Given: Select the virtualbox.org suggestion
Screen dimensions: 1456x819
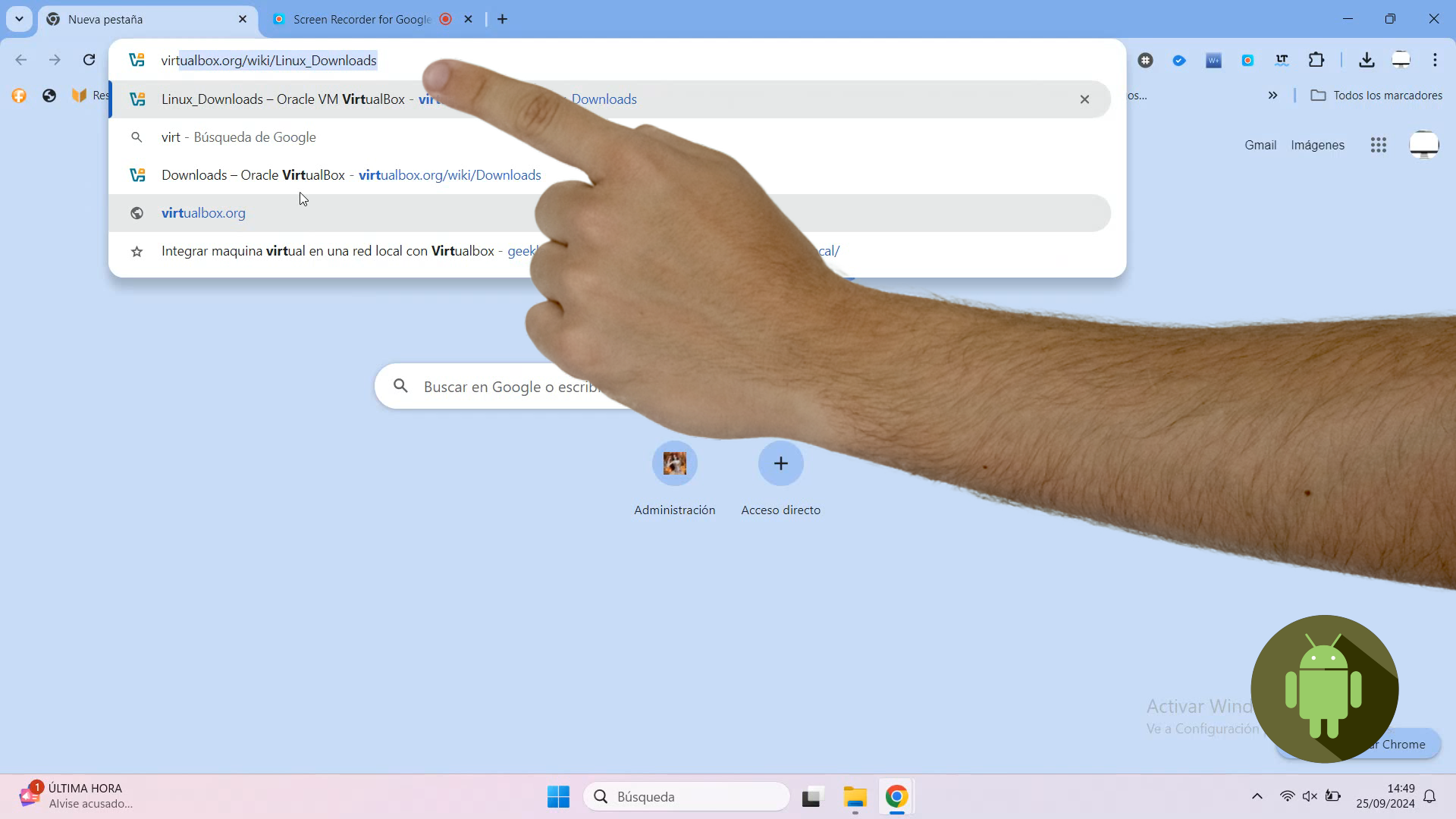Looking at the screenshot, I should click(x=610, y=213).
